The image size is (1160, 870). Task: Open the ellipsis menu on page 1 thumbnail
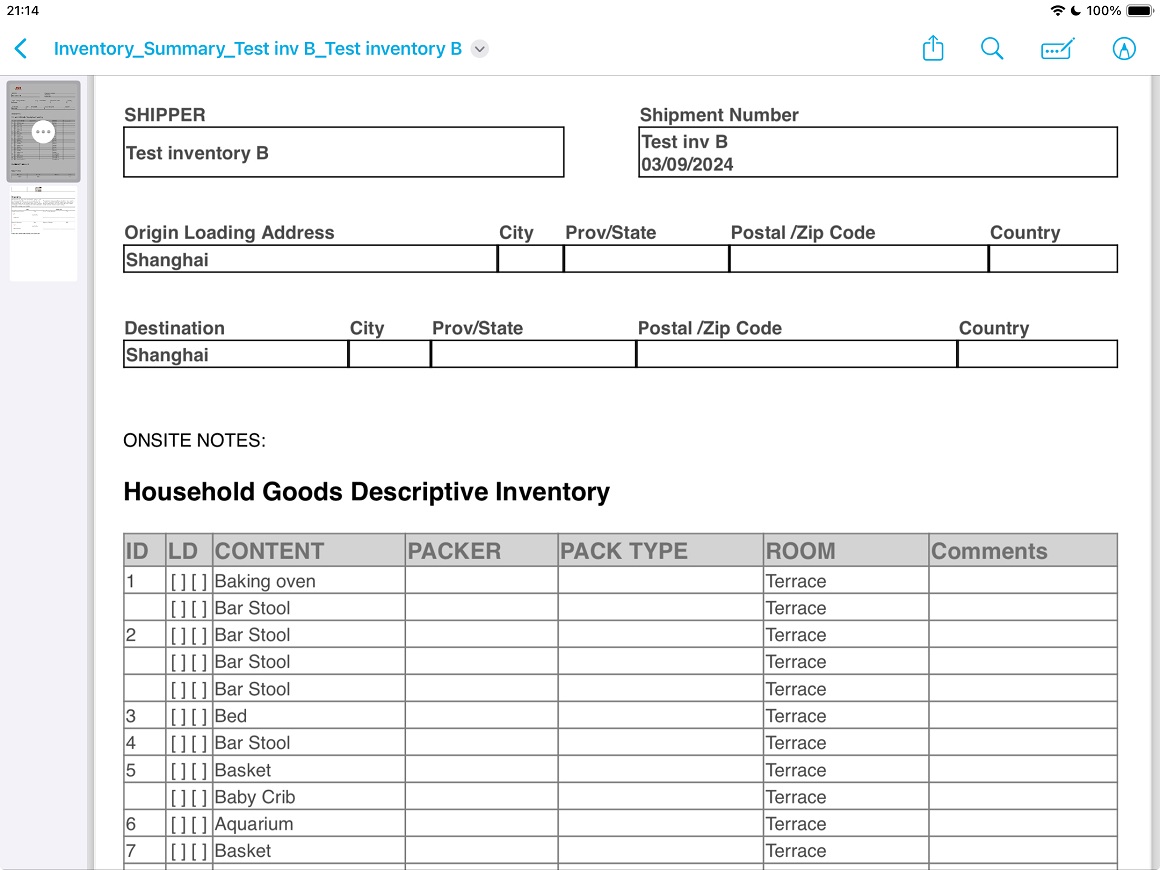43,131
